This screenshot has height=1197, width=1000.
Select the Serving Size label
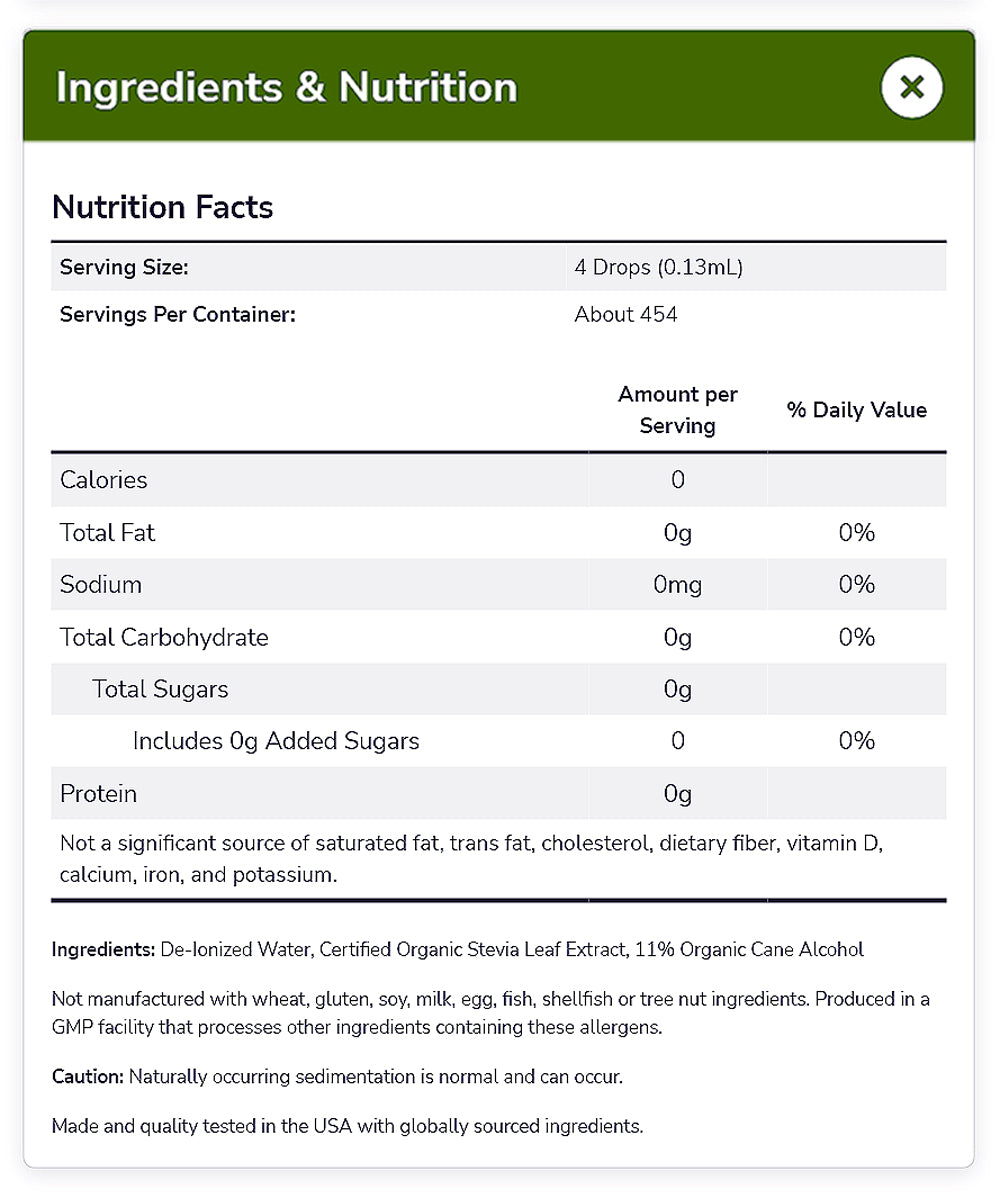pyautogui.click(x=124, y=267)
